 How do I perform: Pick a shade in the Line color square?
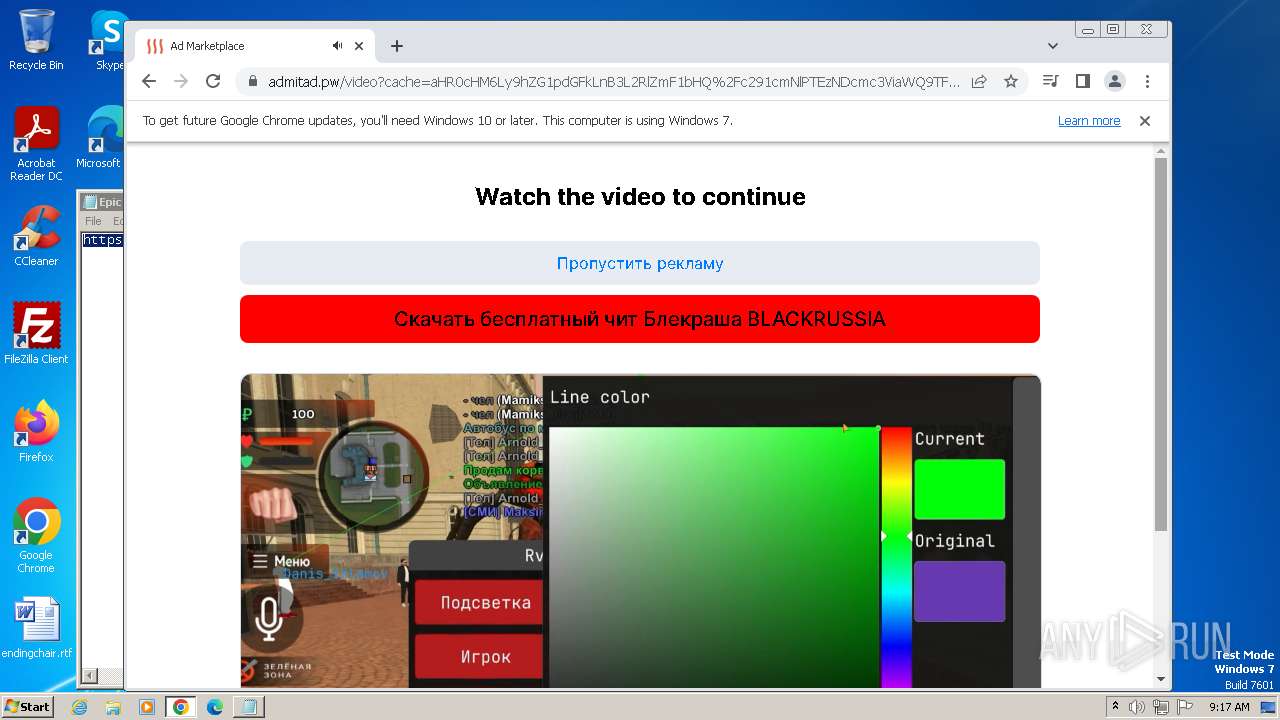pyautogui.click(x=714, y=557)
